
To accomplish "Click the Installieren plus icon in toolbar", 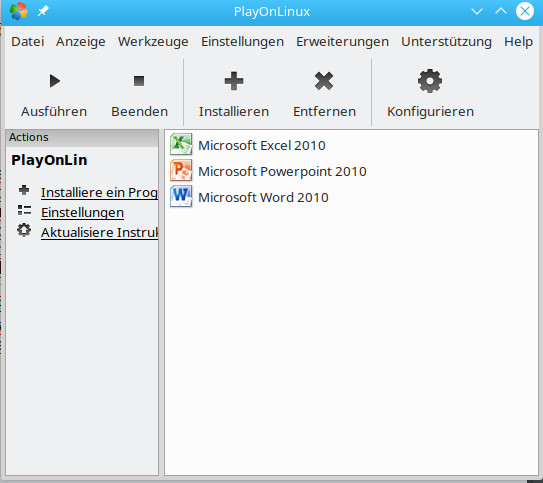I will coord(234,81).
